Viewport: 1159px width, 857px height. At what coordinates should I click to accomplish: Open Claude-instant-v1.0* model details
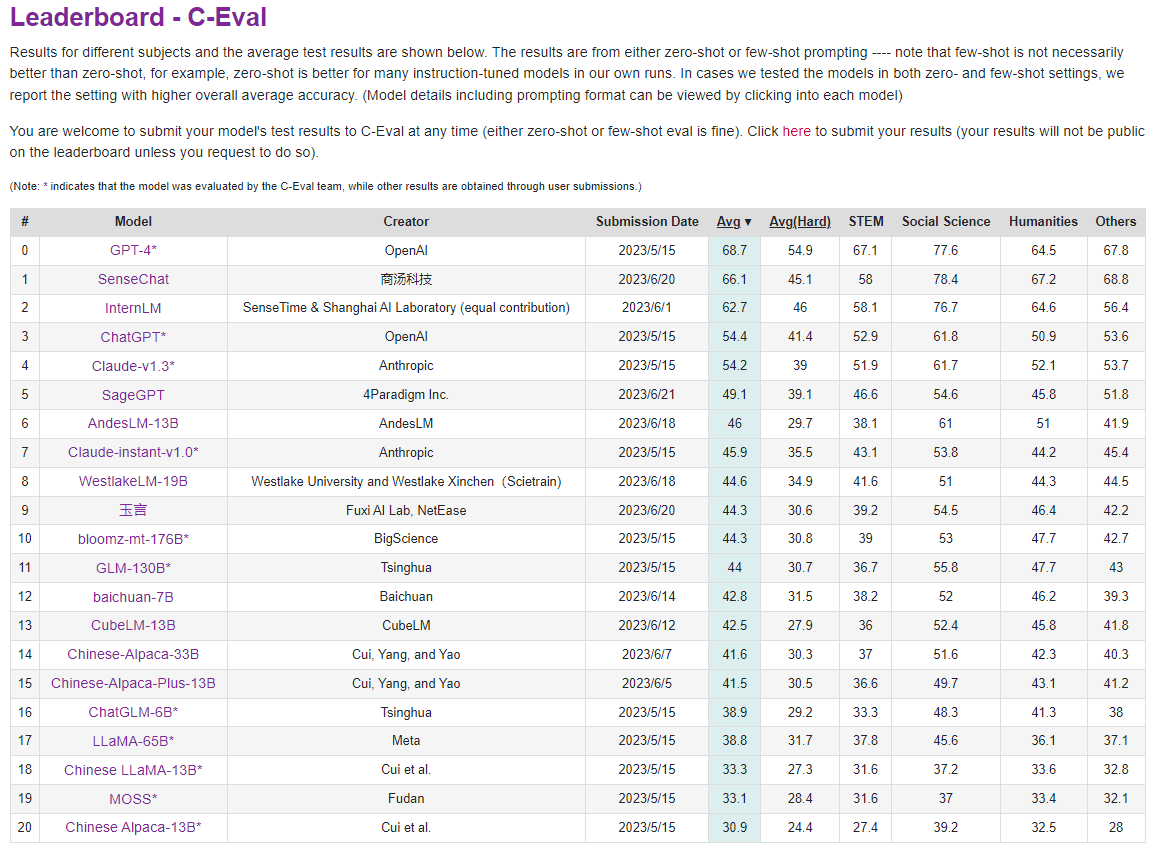pos(133,453)
